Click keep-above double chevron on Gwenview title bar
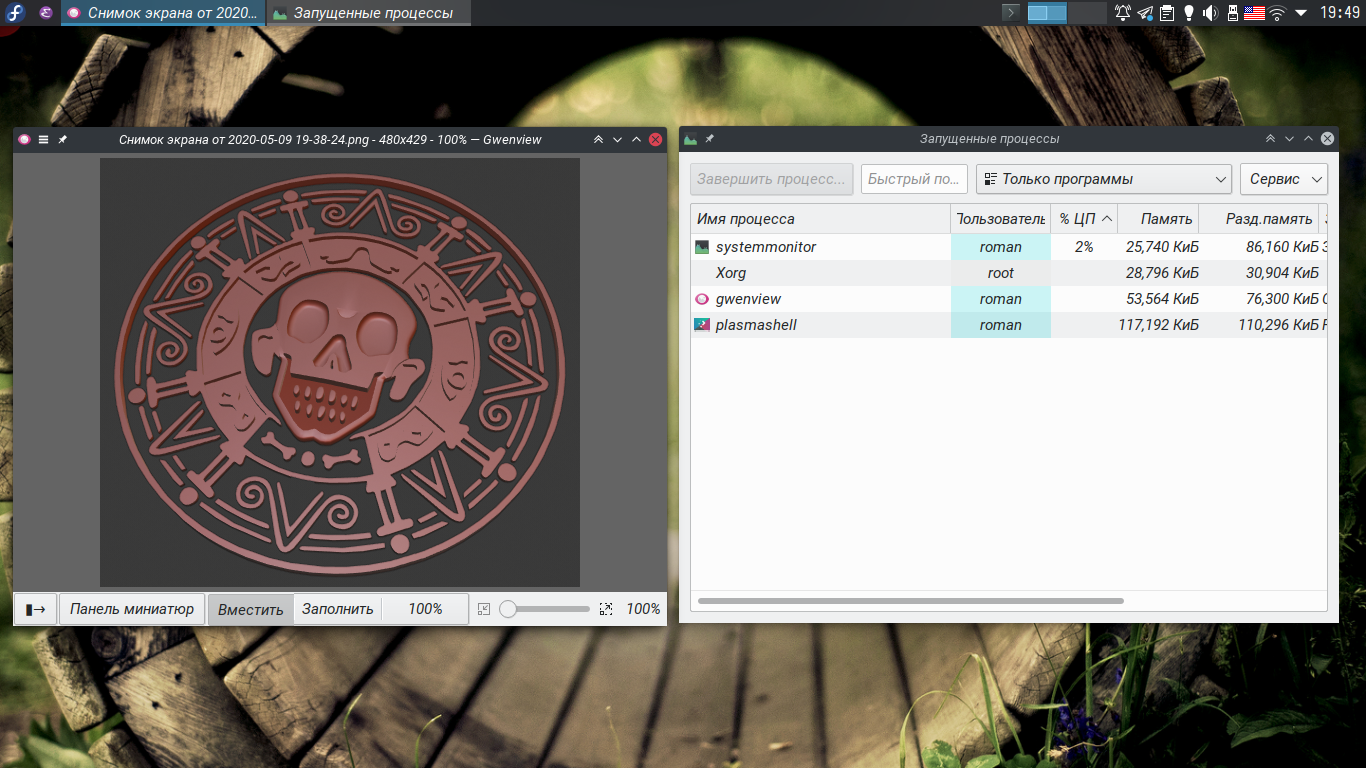Image resolution: width=1366 pixels, height=768 pixels. tap(599, 140)
